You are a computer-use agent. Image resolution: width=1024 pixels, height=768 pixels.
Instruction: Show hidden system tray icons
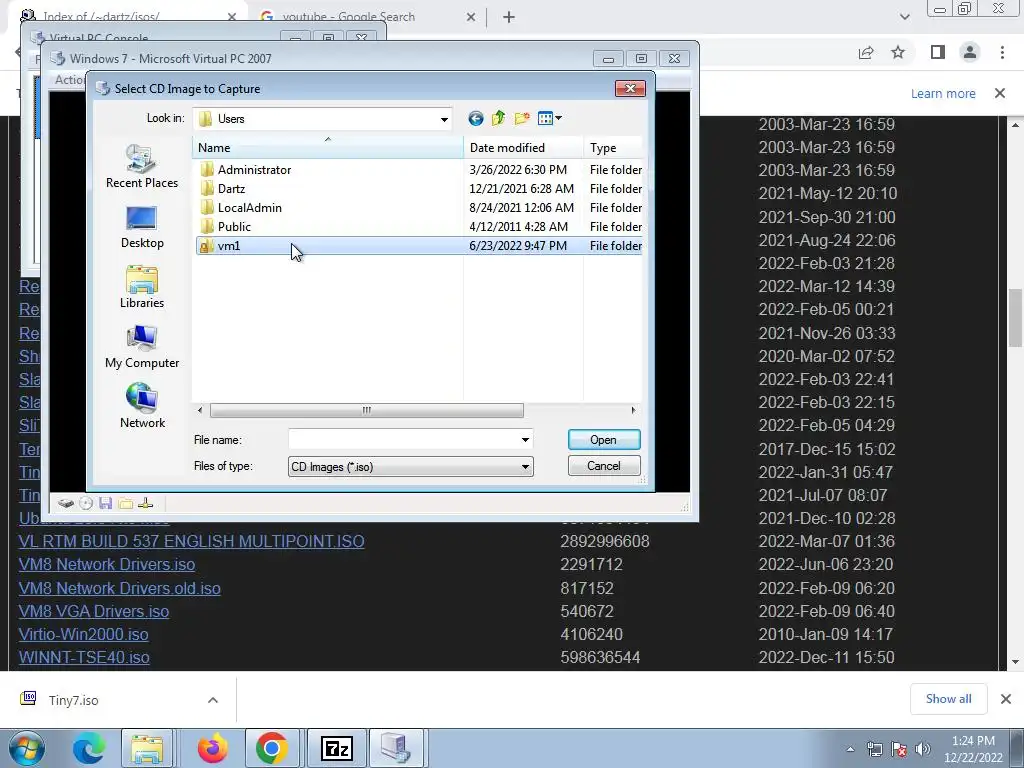[850, 750]
